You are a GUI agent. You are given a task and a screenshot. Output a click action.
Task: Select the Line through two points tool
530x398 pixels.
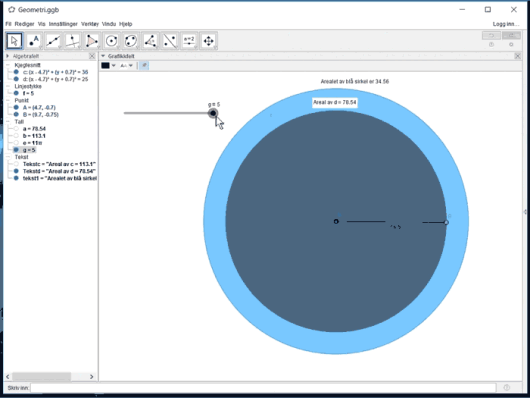53,41
